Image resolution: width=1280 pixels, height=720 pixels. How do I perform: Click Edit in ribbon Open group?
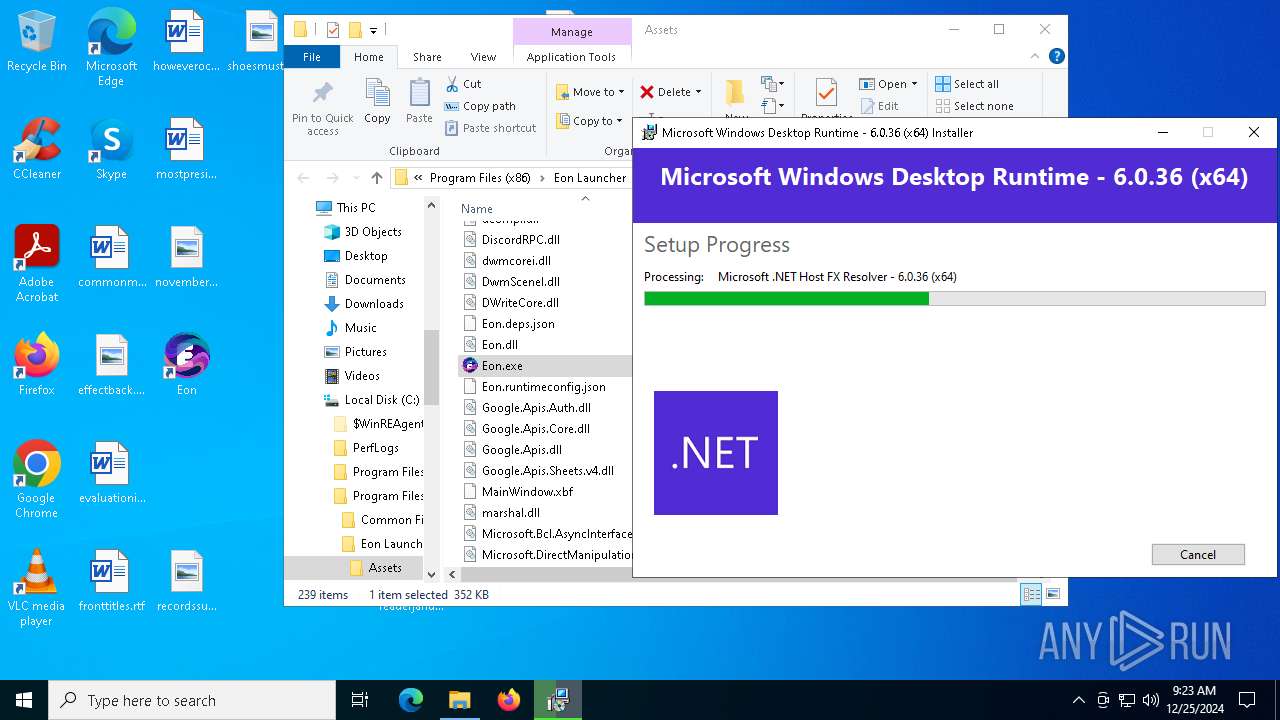pos(879,106)
